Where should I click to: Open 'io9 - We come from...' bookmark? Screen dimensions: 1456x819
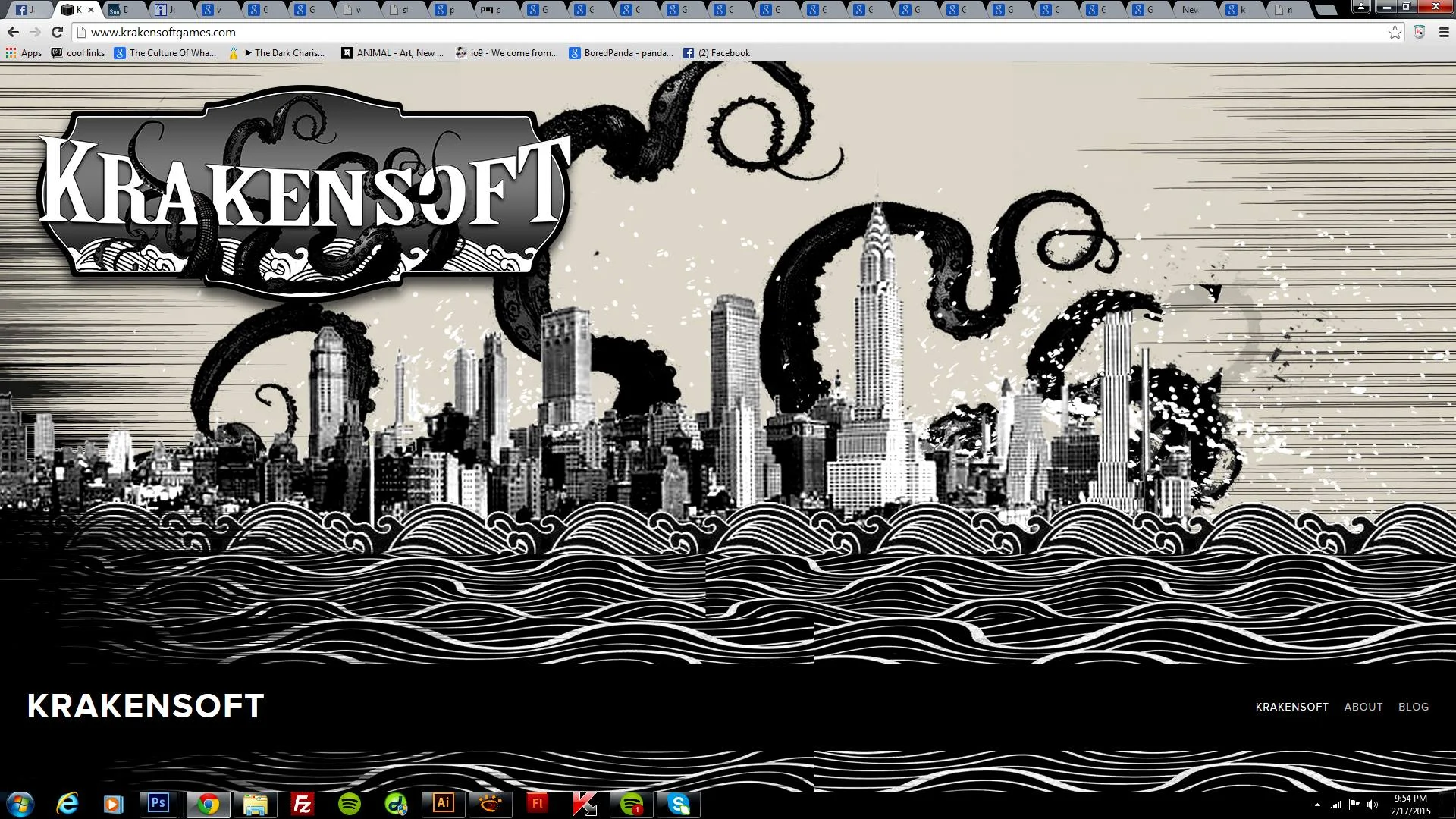click(507, 53)
